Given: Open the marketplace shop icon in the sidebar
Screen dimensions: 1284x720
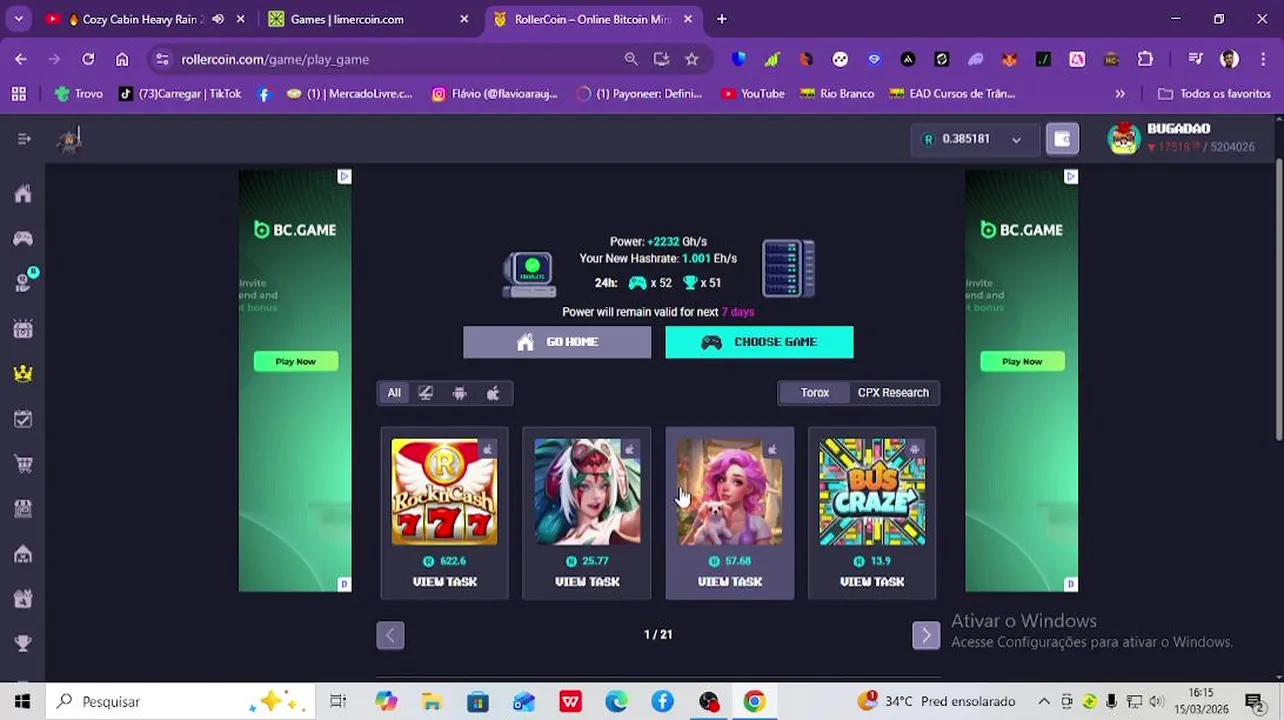Looking at the screenshot, I should pos(23,509).
